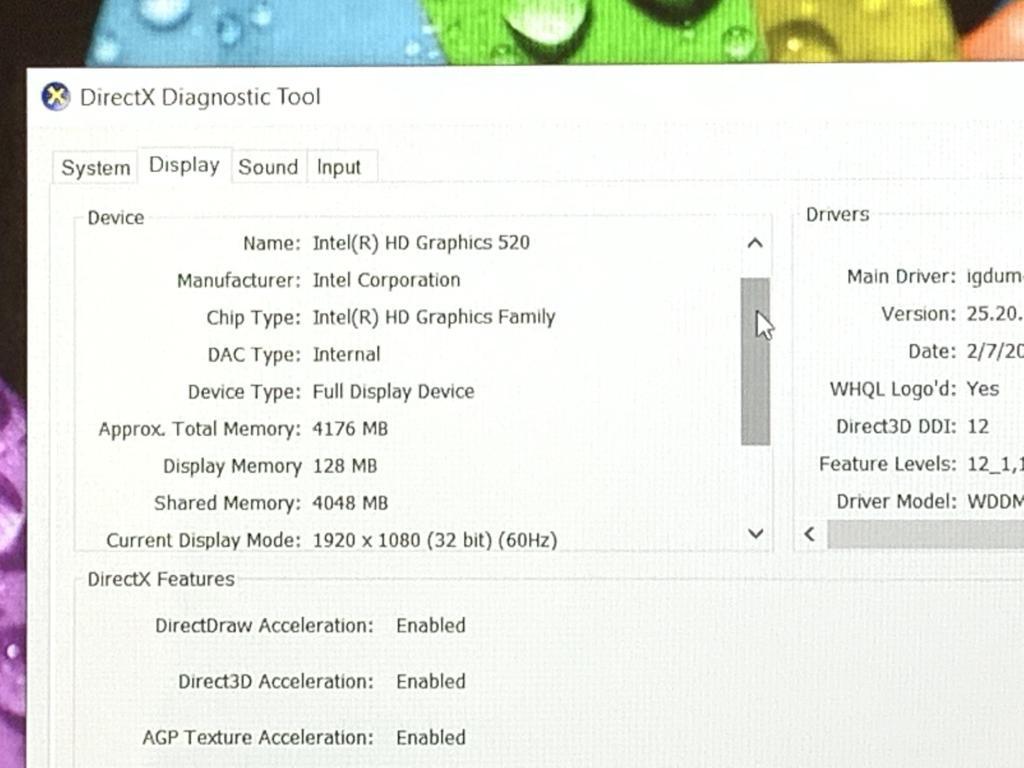Click the driver "Version:" label
Image resolution: width=1024 pixels, height=768 pixels.
coord(918,314)
